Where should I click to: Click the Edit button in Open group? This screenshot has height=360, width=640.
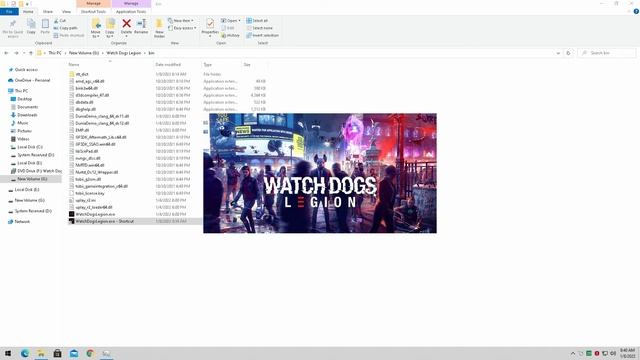click(x=228, y=28)
